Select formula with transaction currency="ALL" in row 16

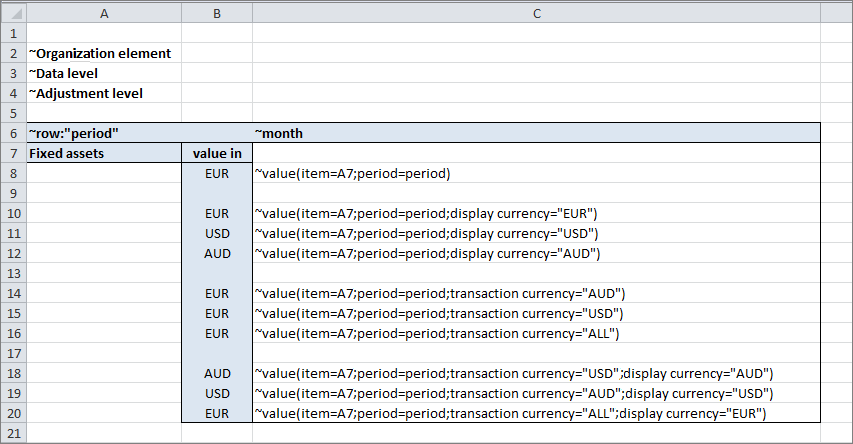[439, 333]
